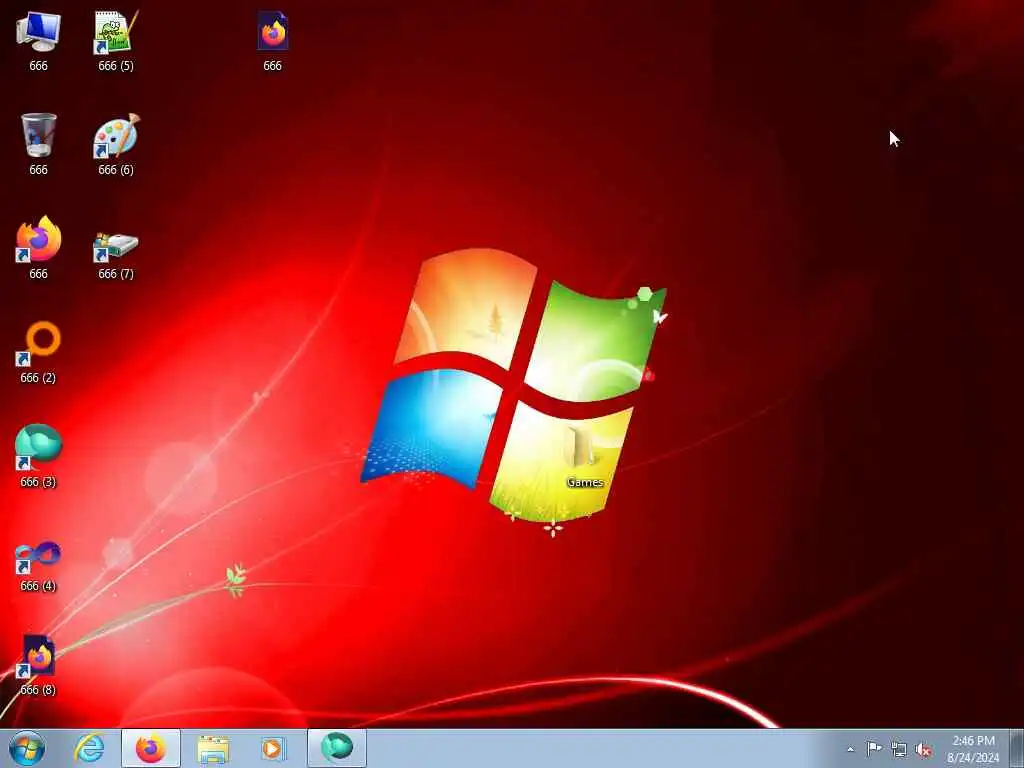Select the orange ring shortcut 666 (2)
Viewport: 1024px width, 768px height.
coord(39,352)
